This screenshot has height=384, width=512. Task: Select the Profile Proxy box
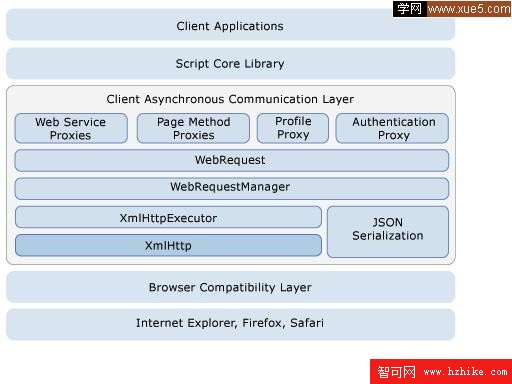pos(293,128)
